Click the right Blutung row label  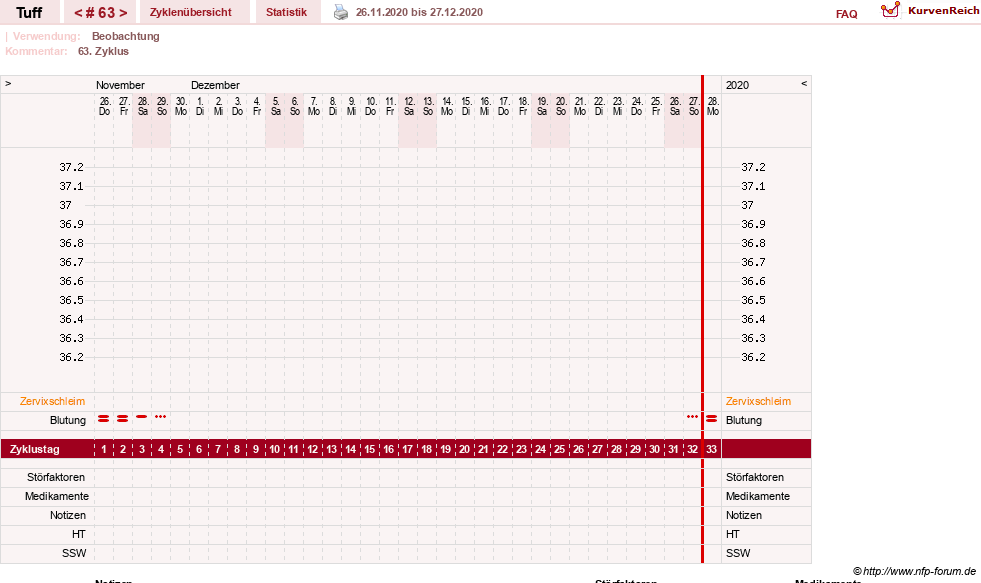tap(743, 420)
